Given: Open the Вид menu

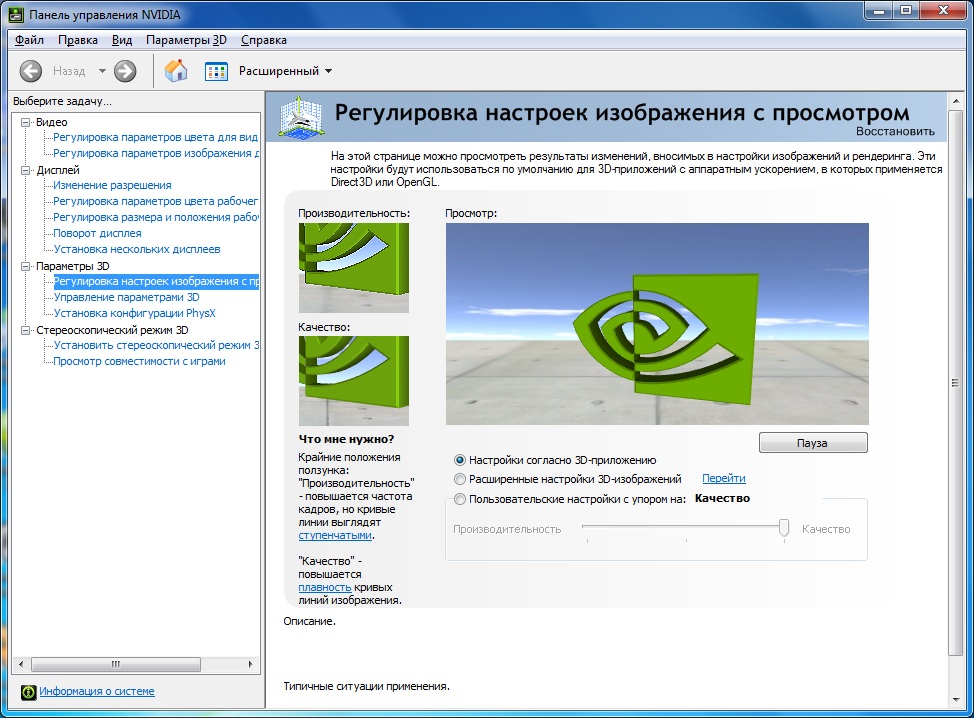Looking at the screenshot, I should pyautogui.click(x=122, y=40).
